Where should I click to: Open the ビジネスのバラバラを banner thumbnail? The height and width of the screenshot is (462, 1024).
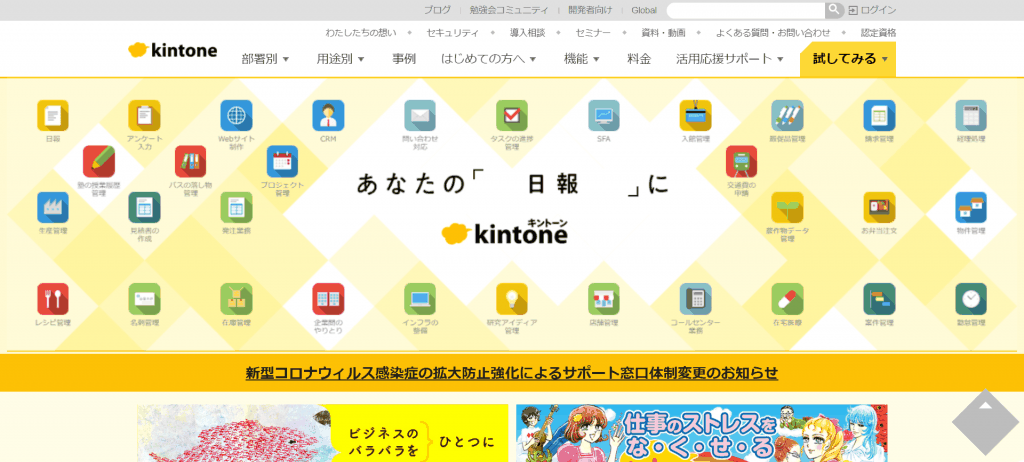[x=323, y=433]
